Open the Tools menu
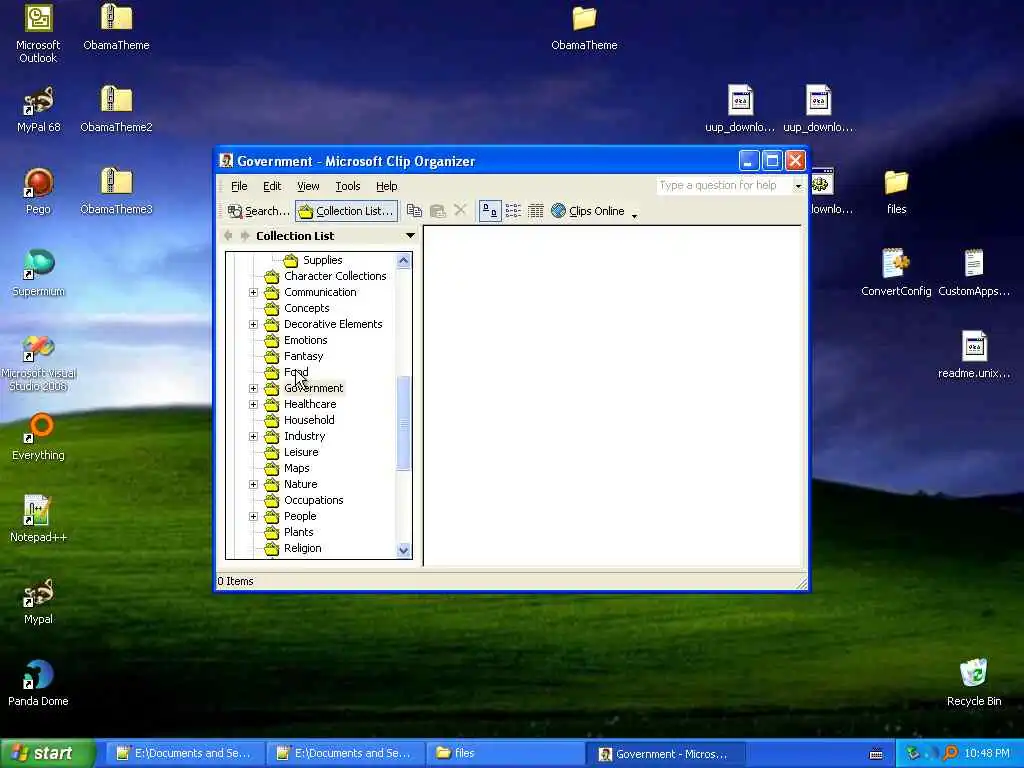Screen dimensions: 1024x768 click(347, 186)
